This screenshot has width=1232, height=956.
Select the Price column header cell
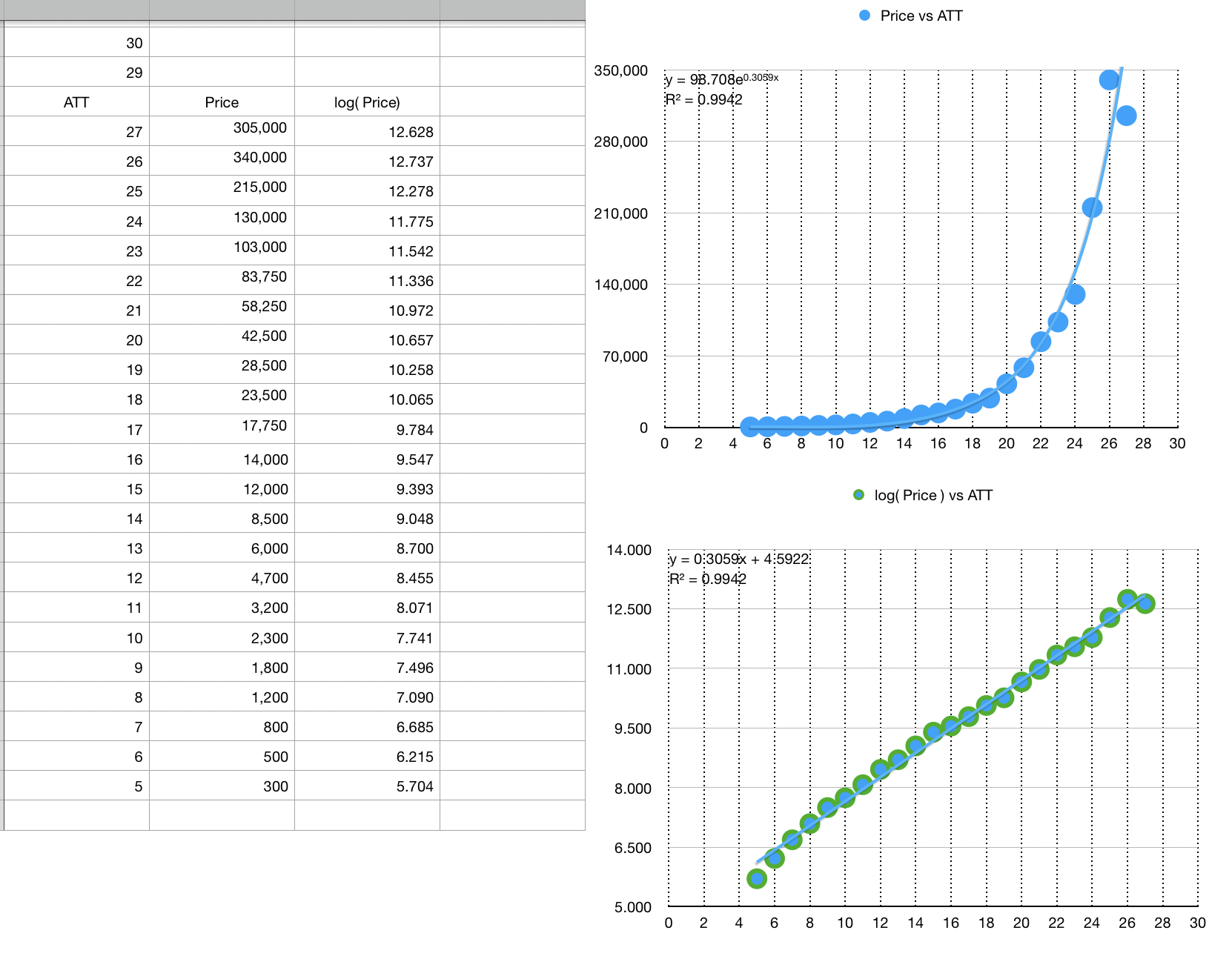tap(222, 102)
